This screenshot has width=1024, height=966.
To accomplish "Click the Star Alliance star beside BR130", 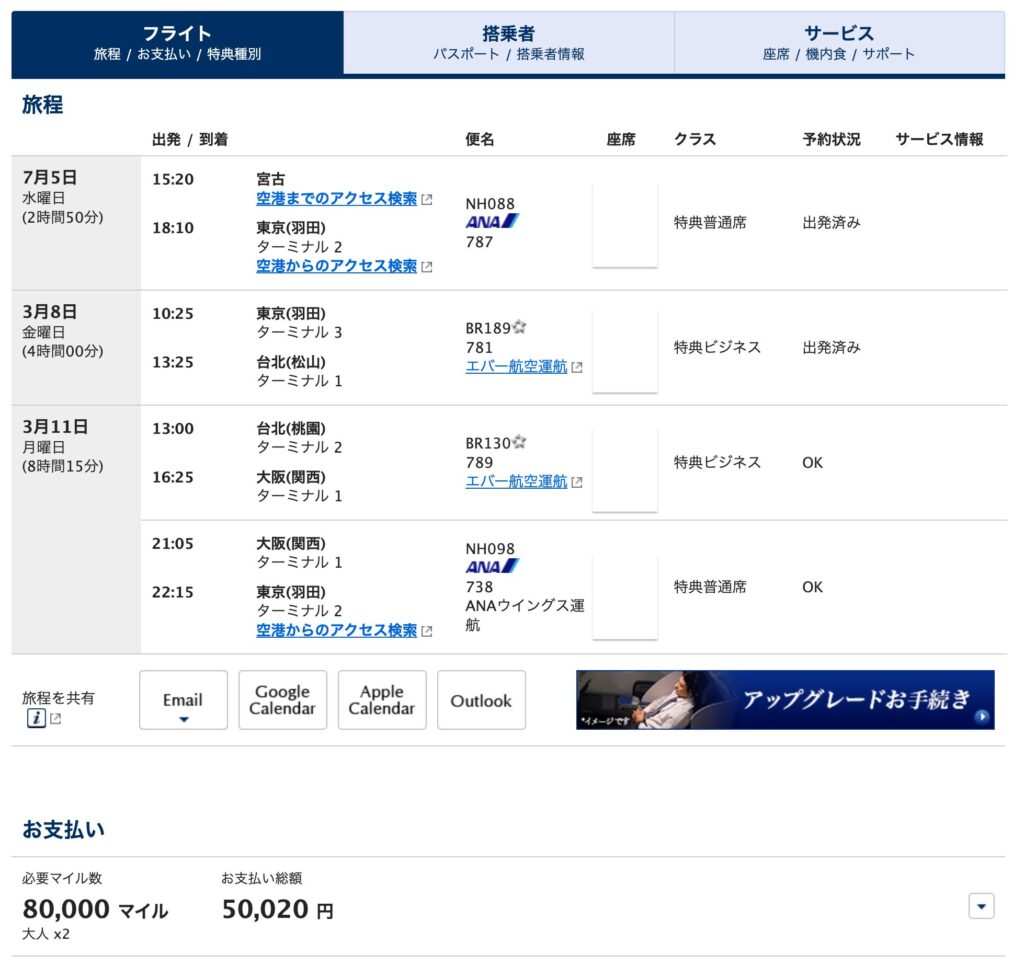I will pos(521,441).
